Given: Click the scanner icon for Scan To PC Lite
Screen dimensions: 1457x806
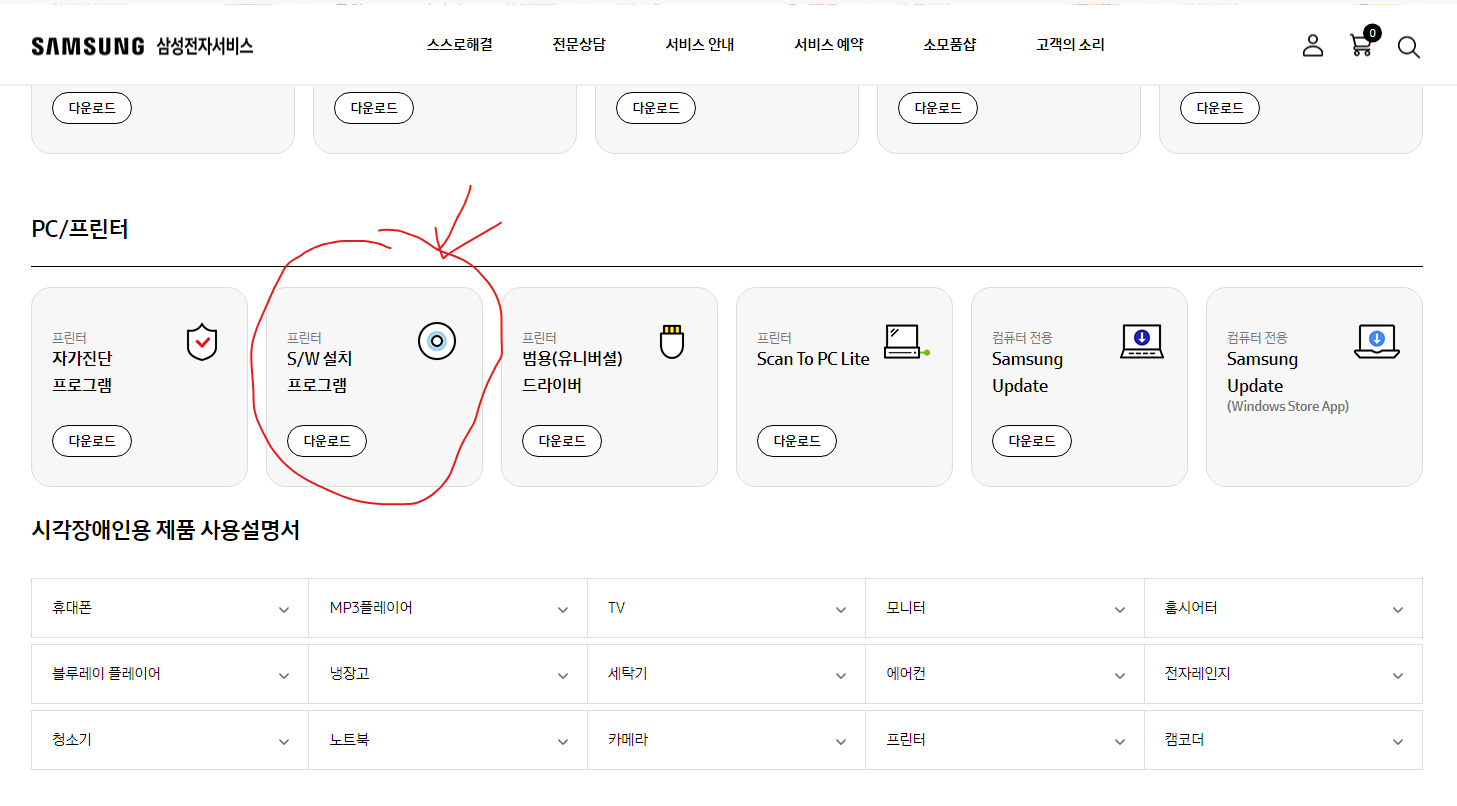Looking at the screenshot, I should point(907,341).
